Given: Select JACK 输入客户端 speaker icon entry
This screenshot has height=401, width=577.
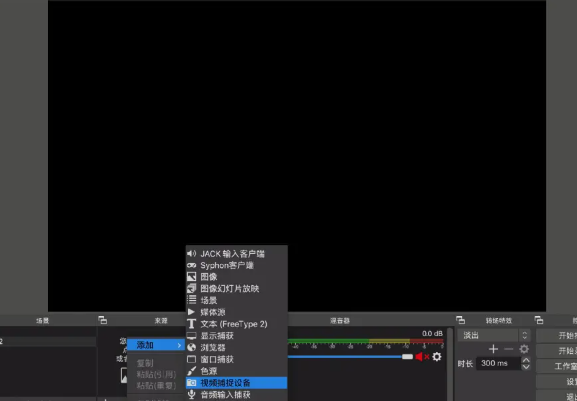Looking at the screenshot, I should (x=237, y=253).
